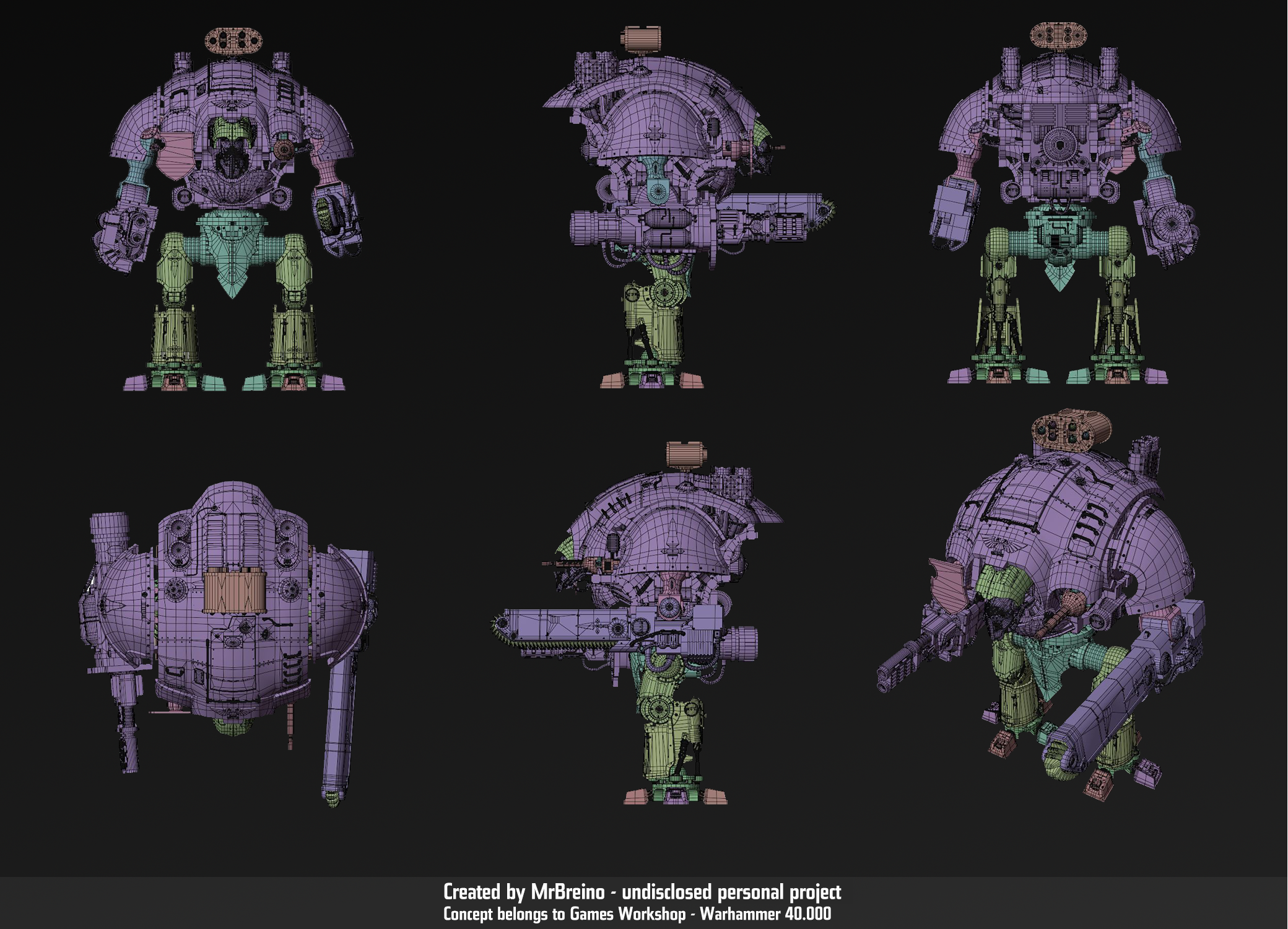Click the text "Created by MrBreino - undisclosed personal project"
Screen dimensions: 1288x929
tap(642, 892)
